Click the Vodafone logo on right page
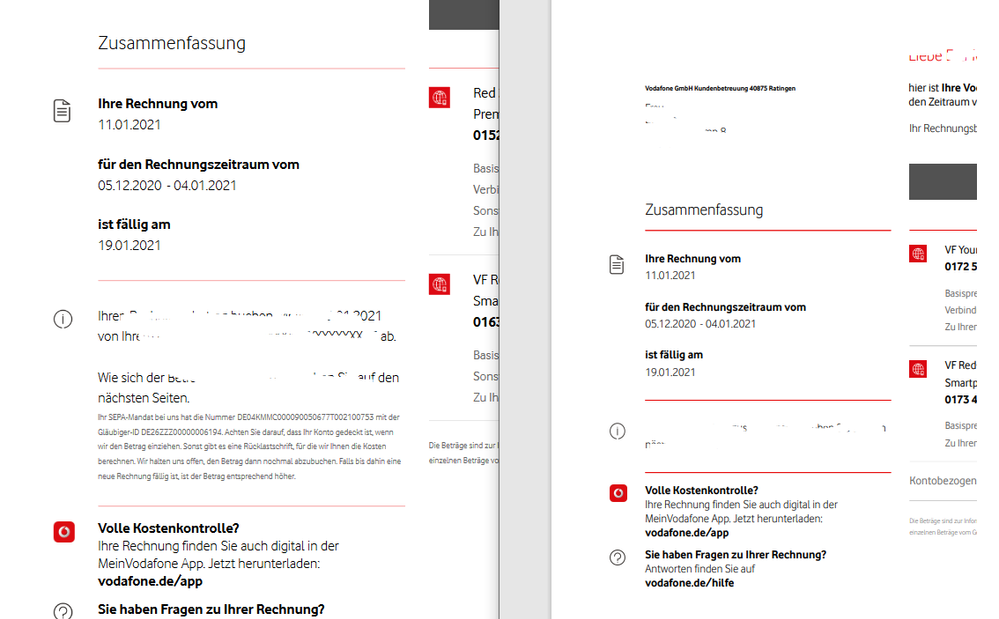The image size is (999, 619). pos(618,493)
